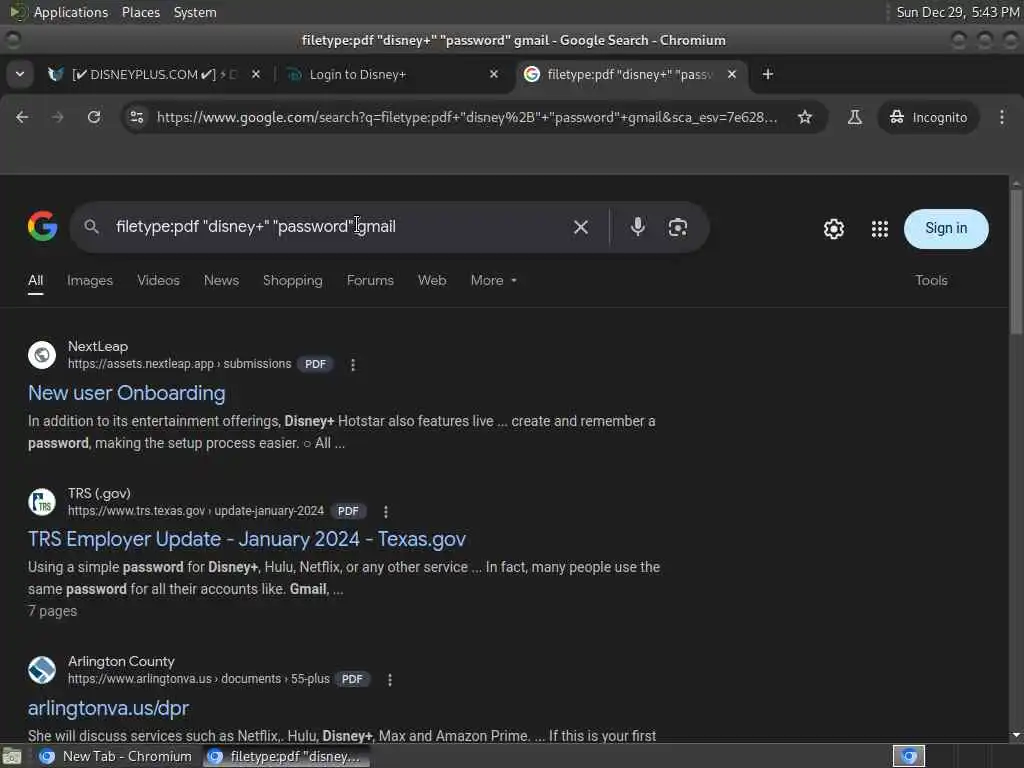Click the assets.nextleap.app URL breadcrumb

(180, 364)
